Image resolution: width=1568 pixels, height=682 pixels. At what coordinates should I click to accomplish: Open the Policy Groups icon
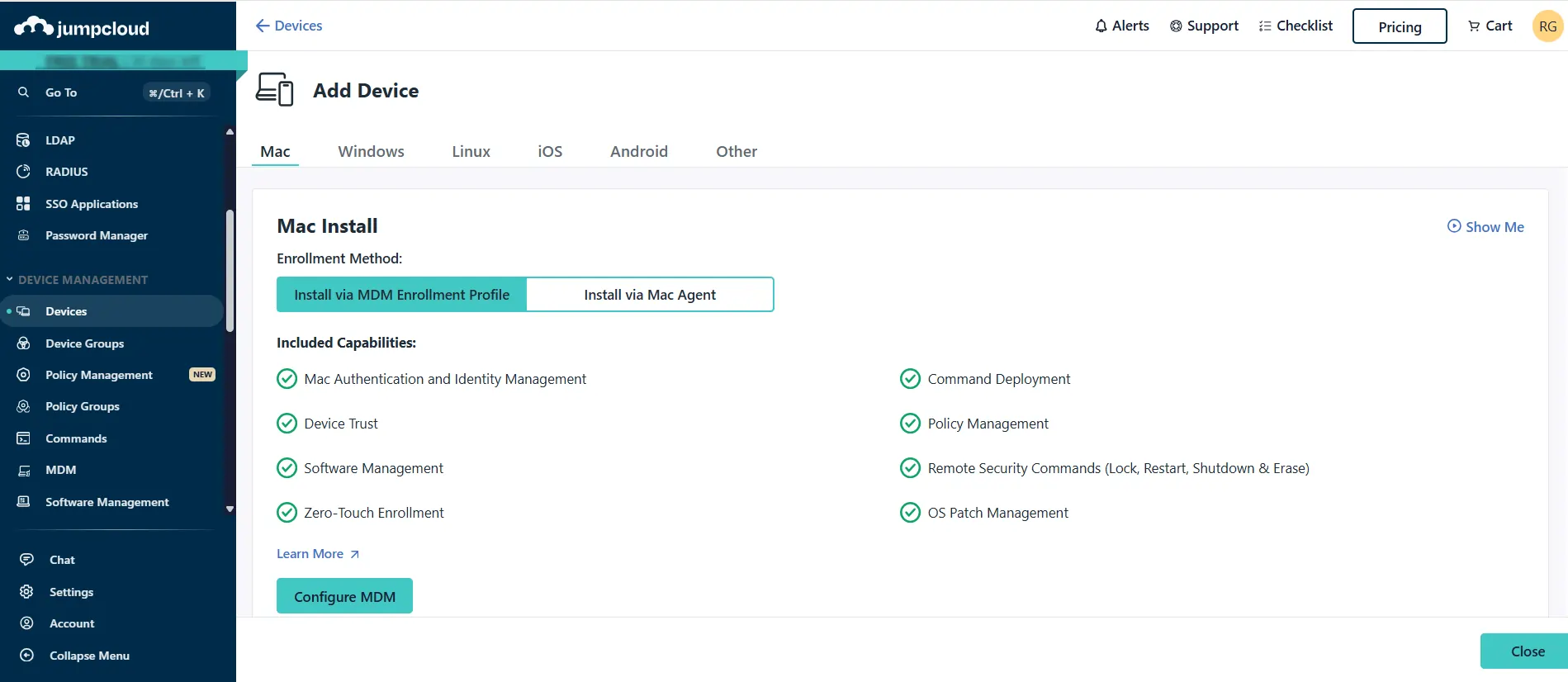tap(23, 406)
